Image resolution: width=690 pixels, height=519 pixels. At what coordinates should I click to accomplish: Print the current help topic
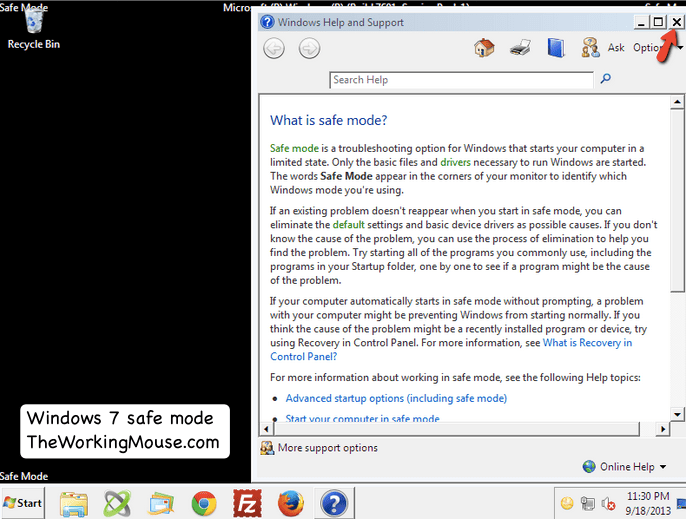point(520,48)
